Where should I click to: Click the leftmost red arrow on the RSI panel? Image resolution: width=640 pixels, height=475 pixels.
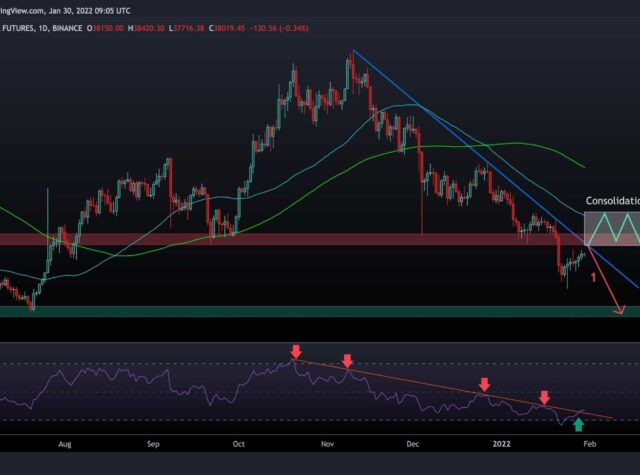pyautogui.click(x=295, y=351)
